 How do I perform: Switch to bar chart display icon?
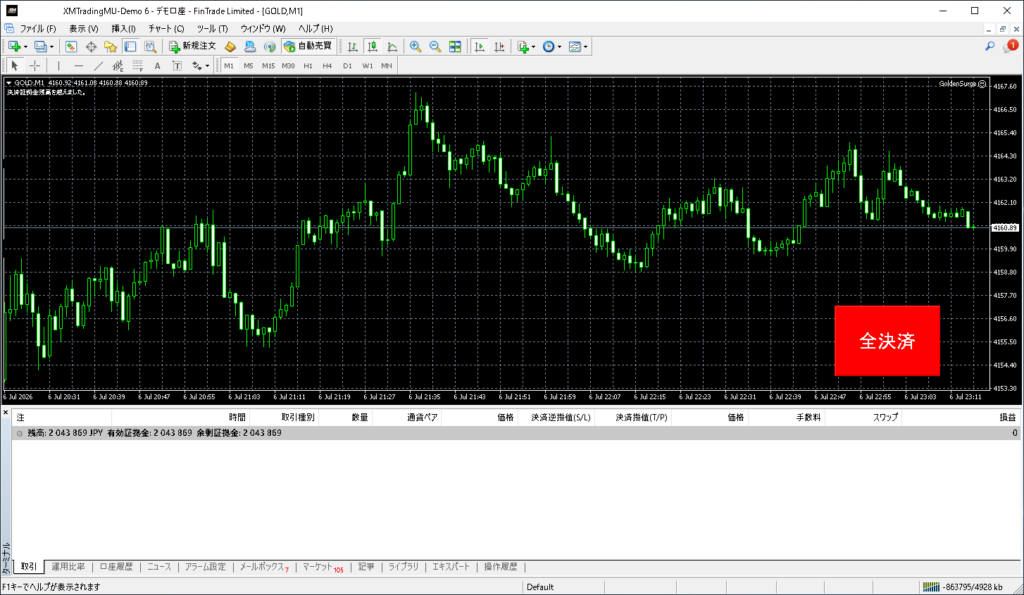(x=353, y=46)
